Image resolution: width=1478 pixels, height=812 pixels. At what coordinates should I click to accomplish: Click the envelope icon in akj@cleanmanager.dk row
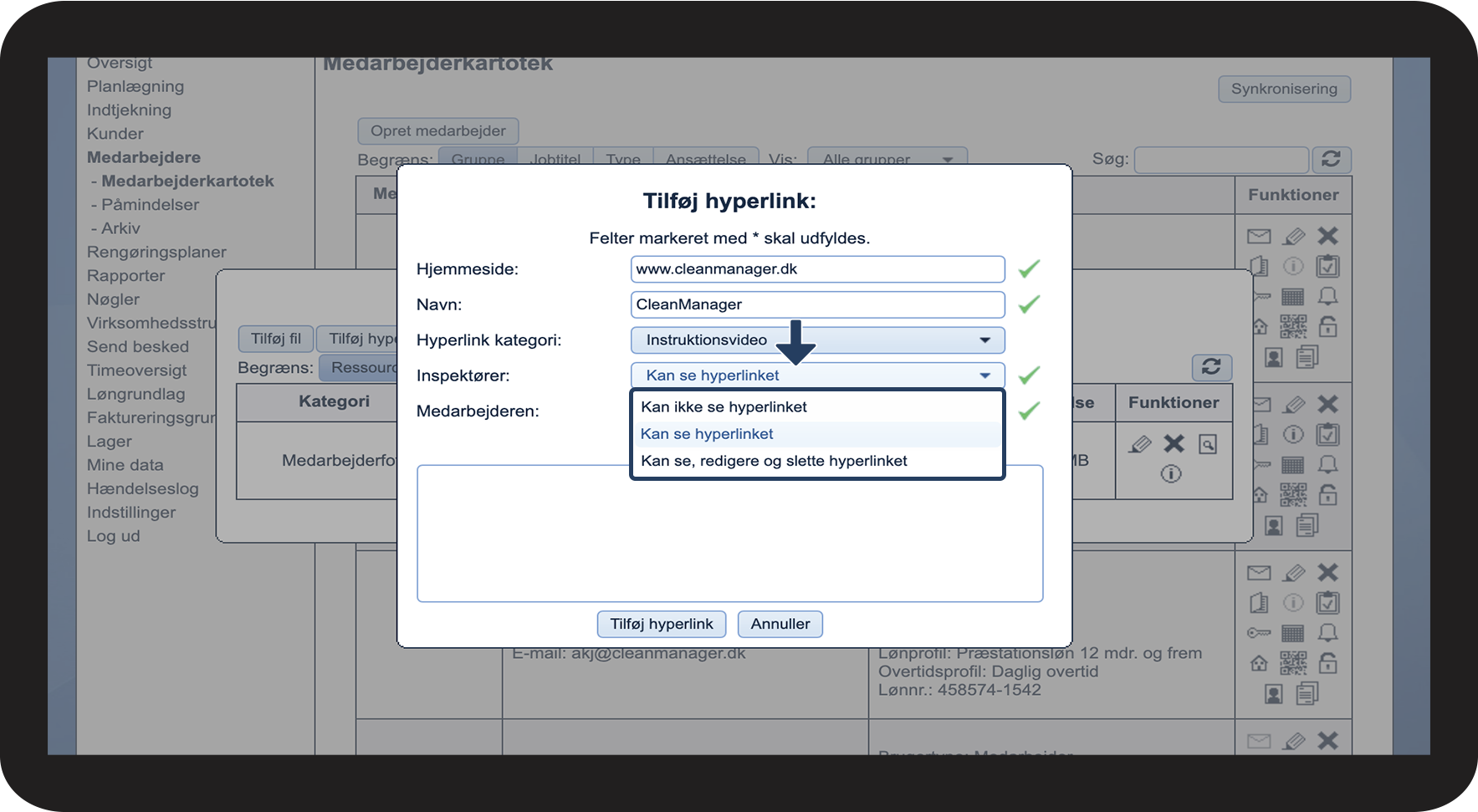point(1259,573)
